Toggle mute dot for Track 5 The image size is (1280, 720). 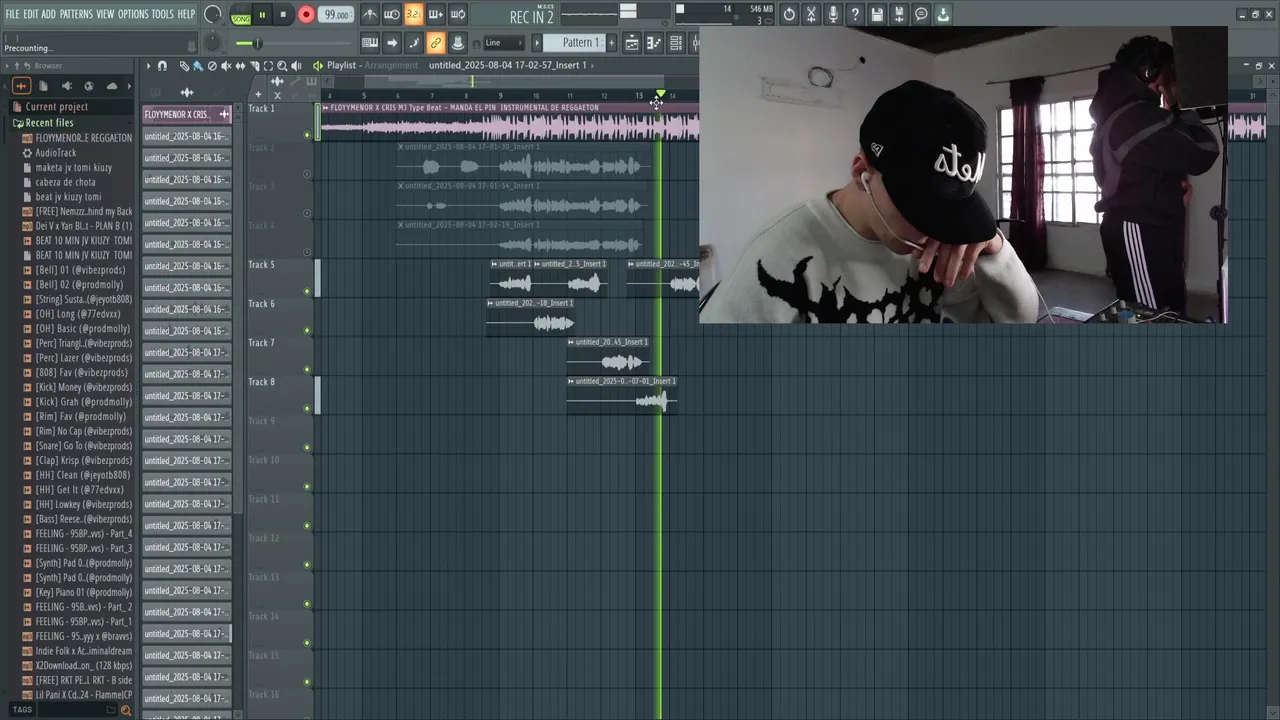pos(307,291)
